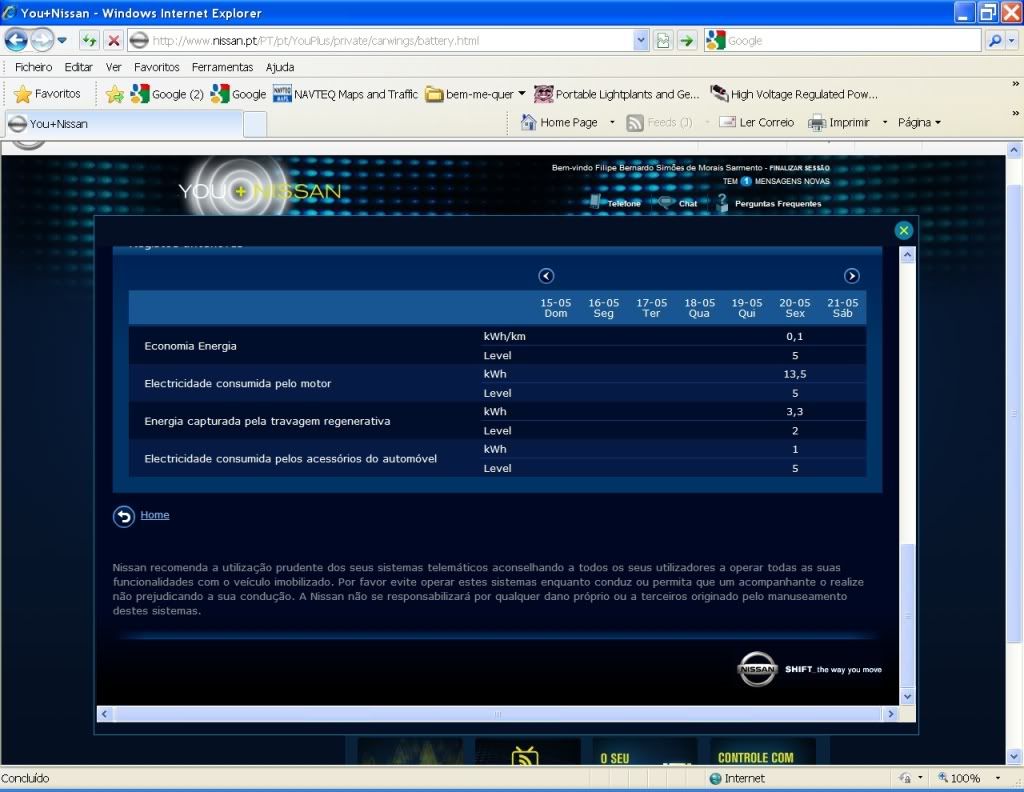
Task: Click the Telefone phone icon
Action: pyautogui.click(x=594, y=201)
